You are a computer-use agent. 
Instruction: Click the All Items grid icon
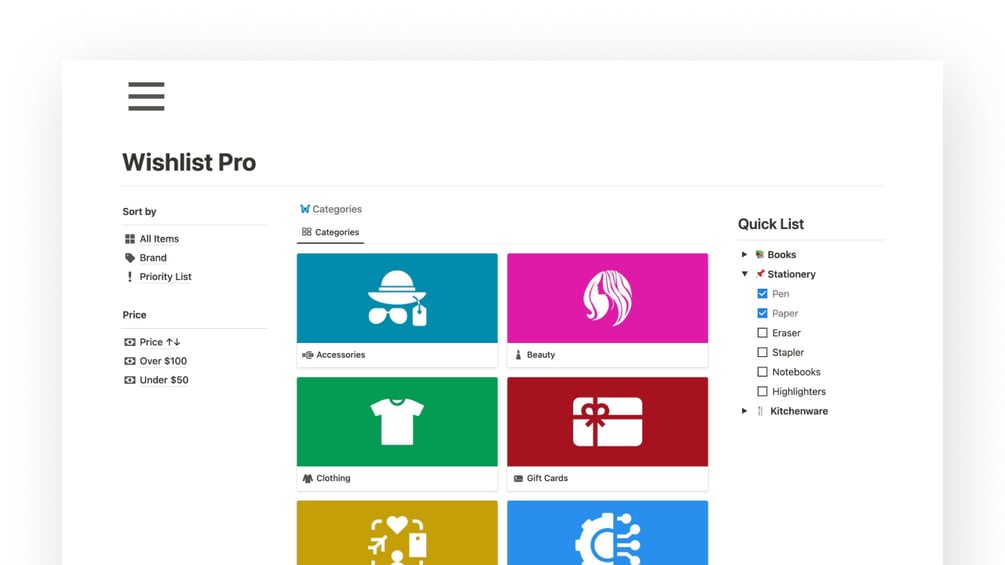[129, 239]
